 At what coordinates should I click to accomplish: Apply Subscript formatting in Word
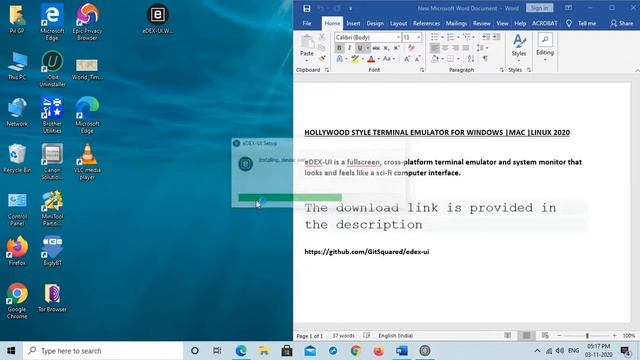[386, 48]
